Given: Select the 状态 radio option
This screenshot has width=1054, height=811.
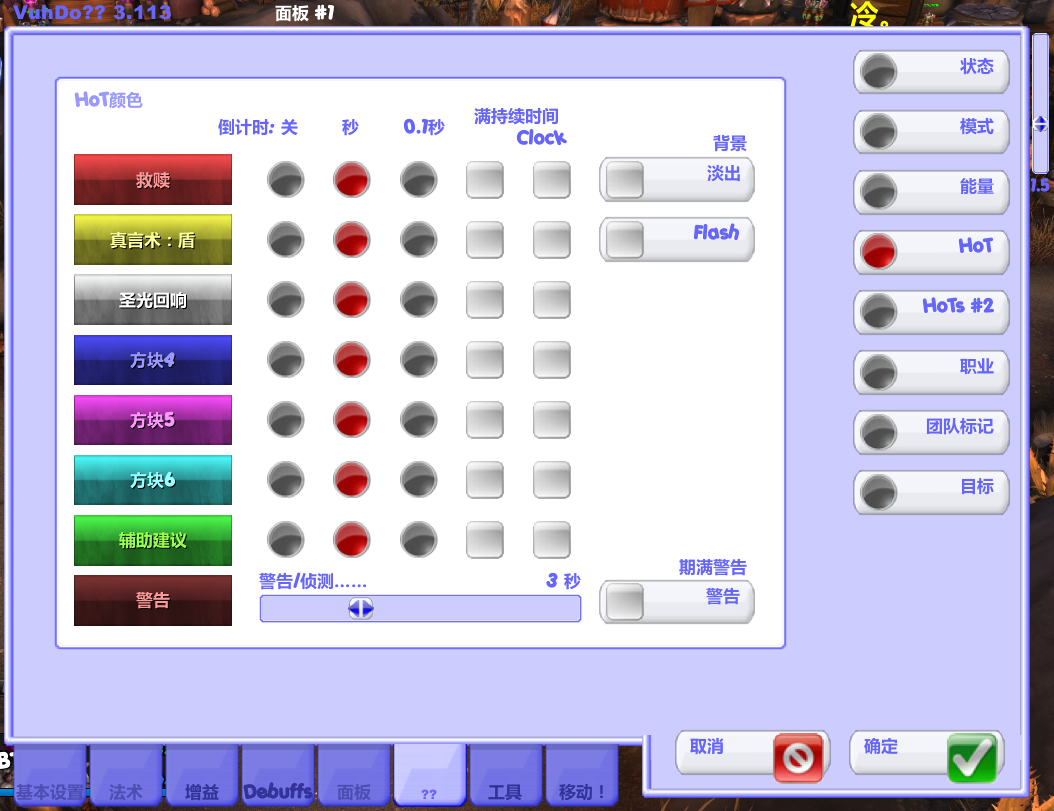Looking at the screenshot, I should pos(879,71).
